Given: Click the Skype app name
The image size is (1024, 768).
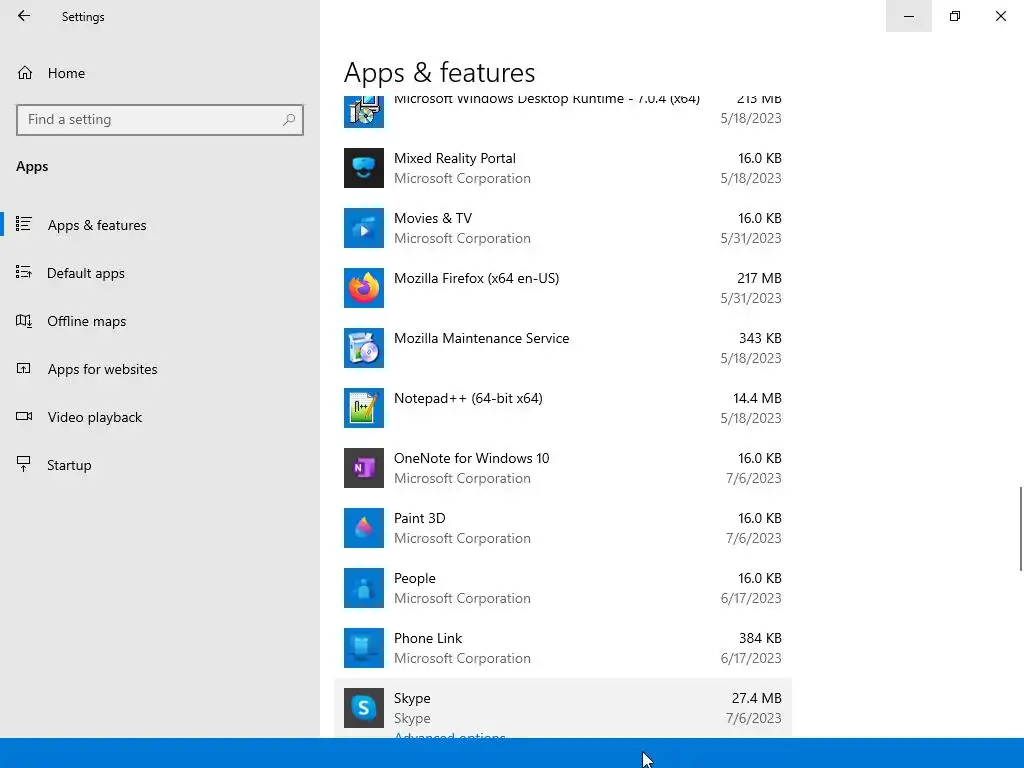Looking at the screenshot, I should tap(412, 698).
